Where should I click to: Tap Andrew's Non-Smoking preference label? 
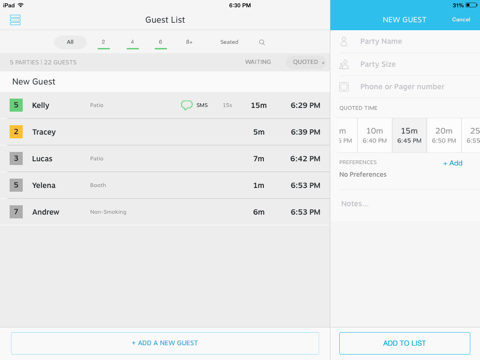pyautogui.click(x=108, y=212)
